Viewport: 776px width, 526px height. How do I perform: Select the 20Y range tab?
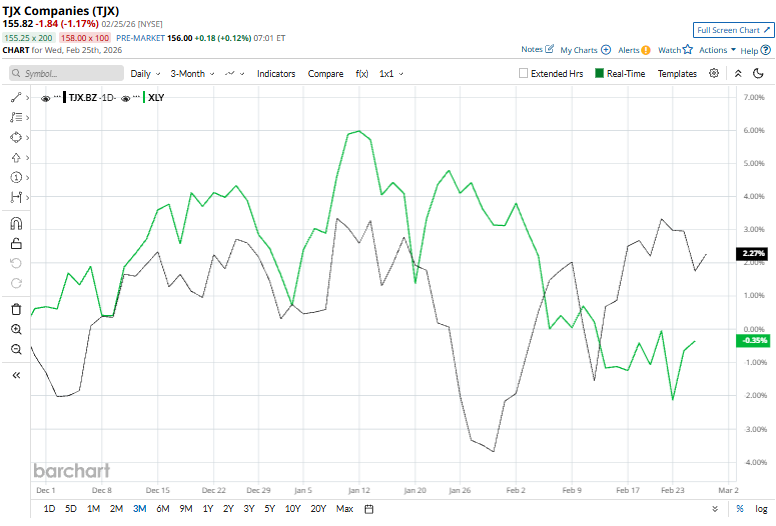pos(318,509)
